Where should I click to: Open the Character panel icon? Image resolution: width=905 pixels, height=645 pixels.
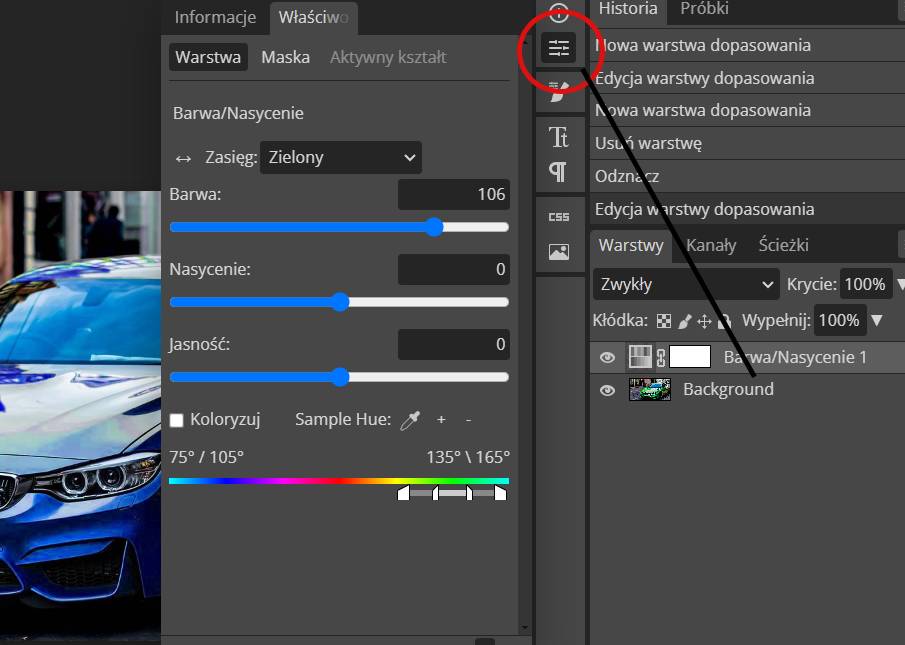coord(558,137)
